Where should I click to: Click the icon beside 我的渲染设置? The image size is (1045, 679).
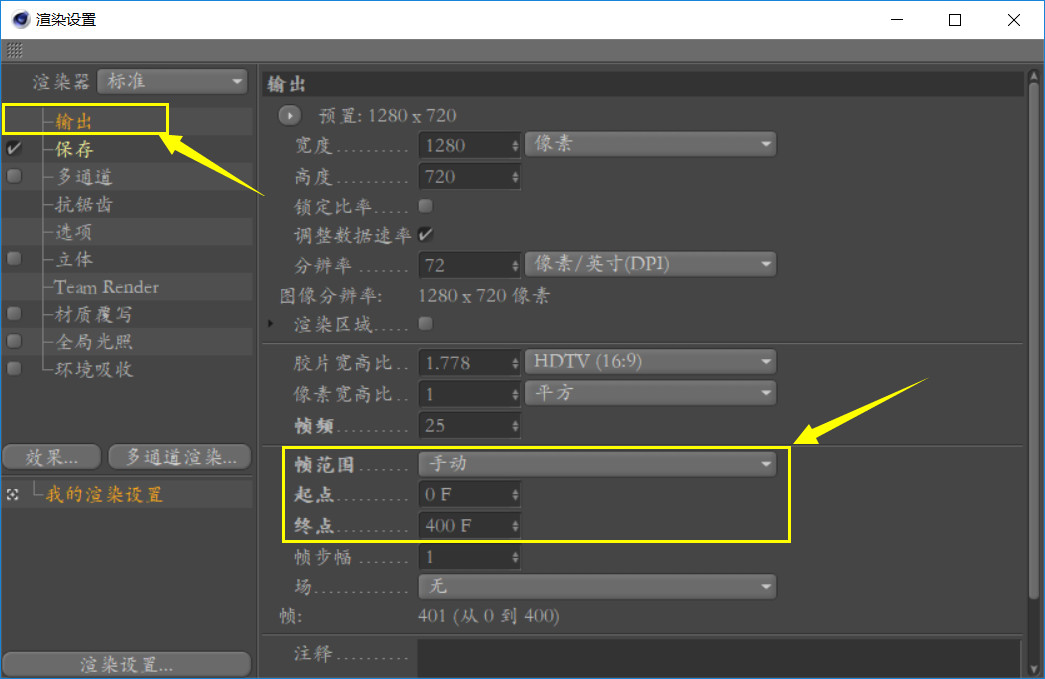click(13, 494)
